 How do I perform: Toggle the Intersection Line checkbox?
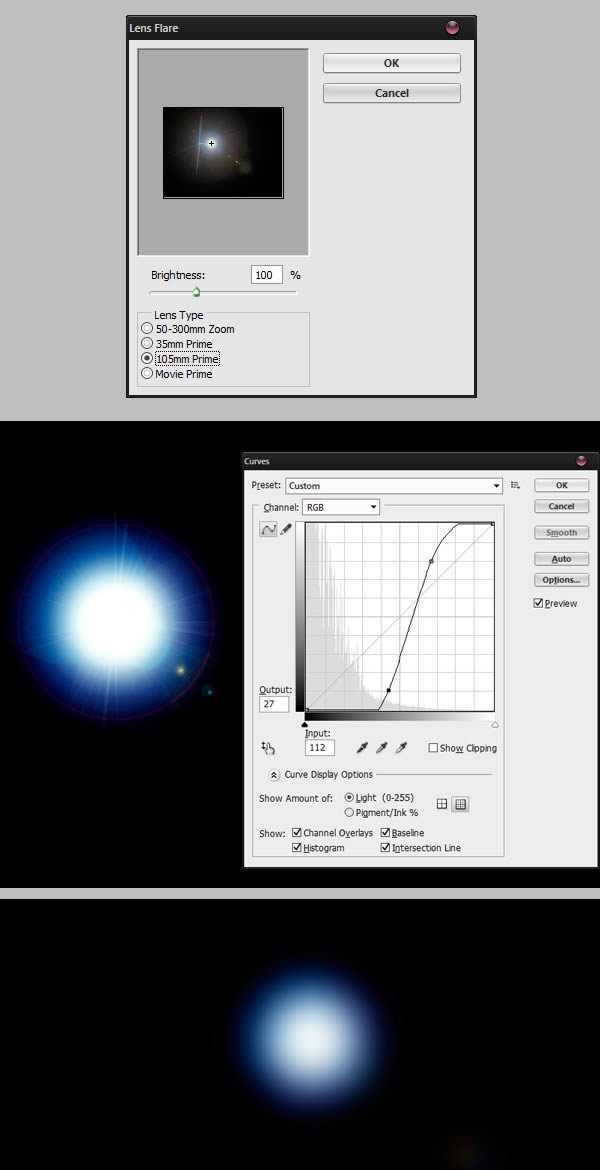(385, 848)
